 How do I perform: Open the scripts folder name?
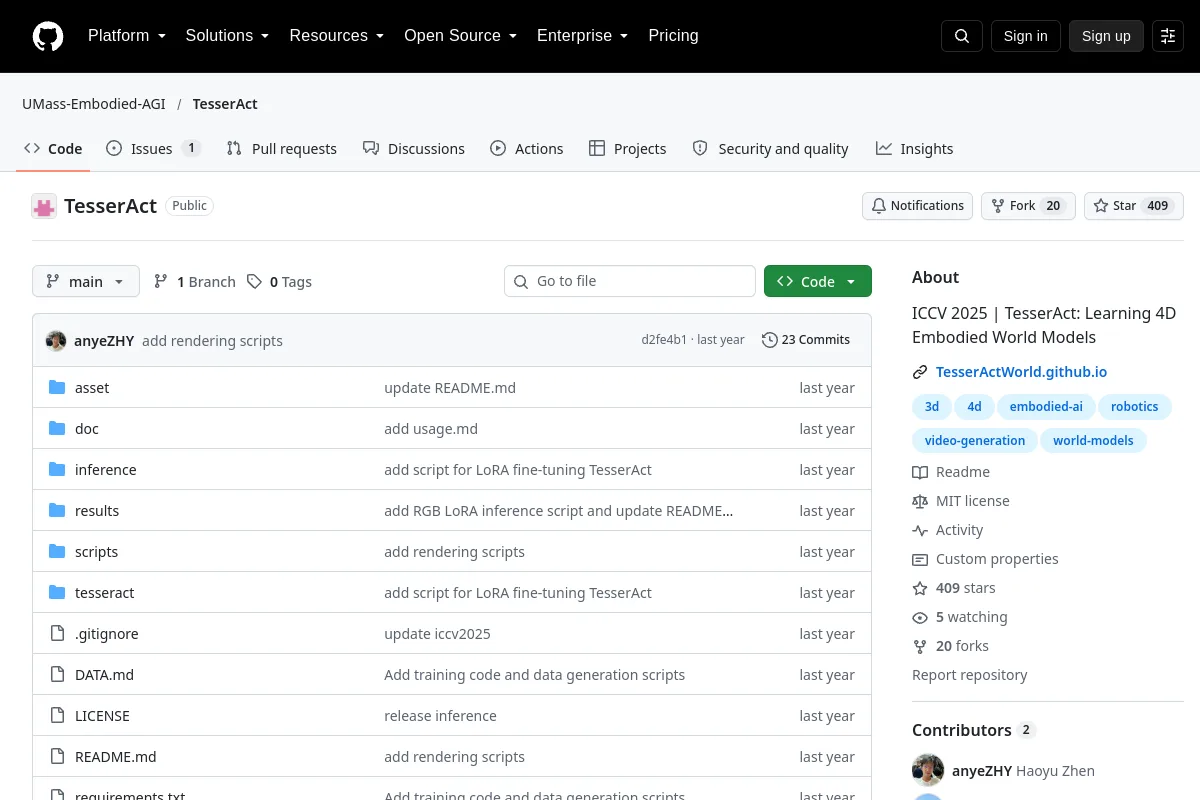96,552
